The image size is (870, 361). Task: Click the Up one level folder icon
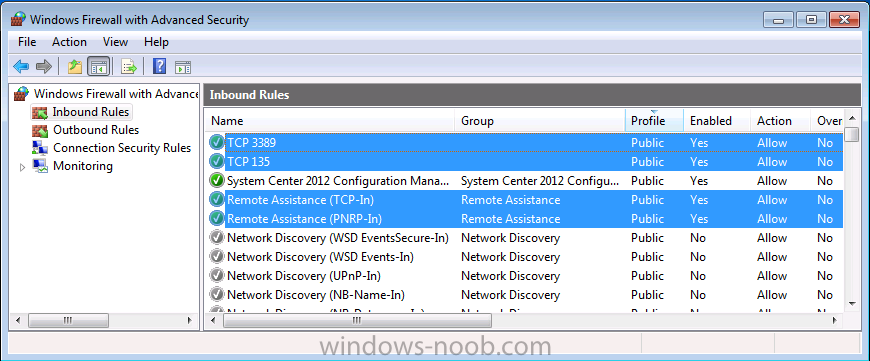74,67
